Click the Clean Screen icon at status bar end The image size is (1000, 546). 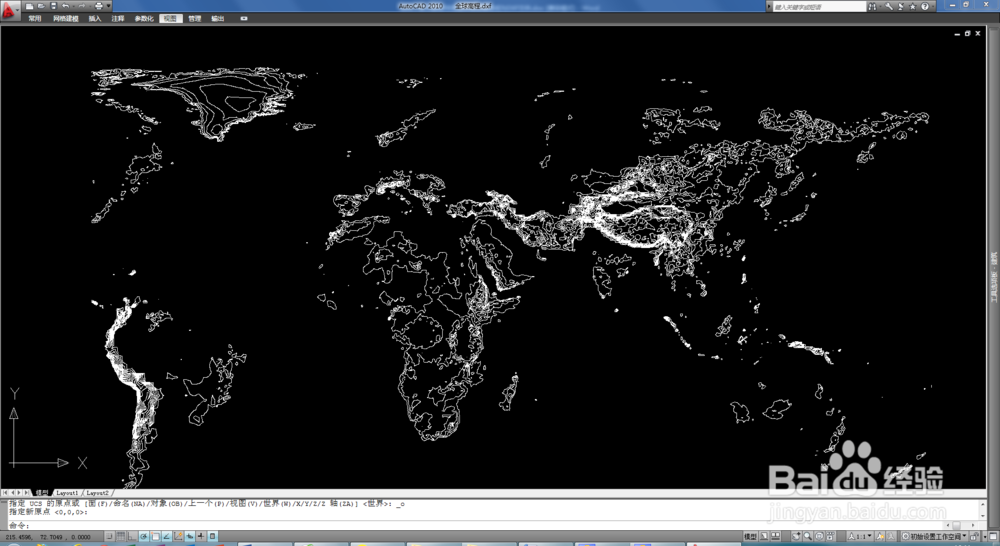point(993,537)
